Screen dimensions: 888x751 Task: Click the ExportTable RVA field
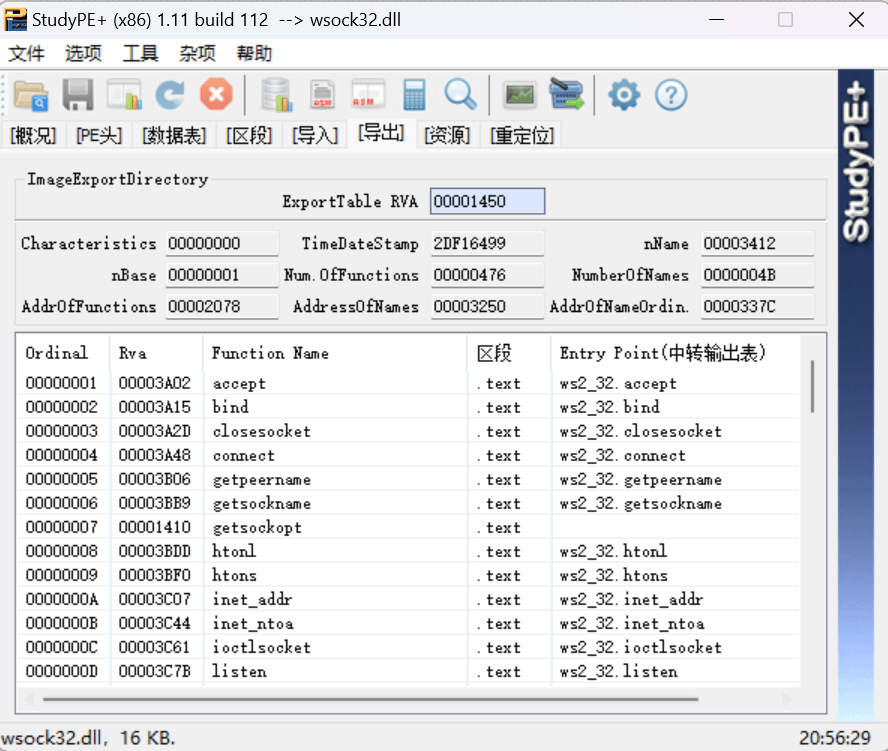[487, 202]
